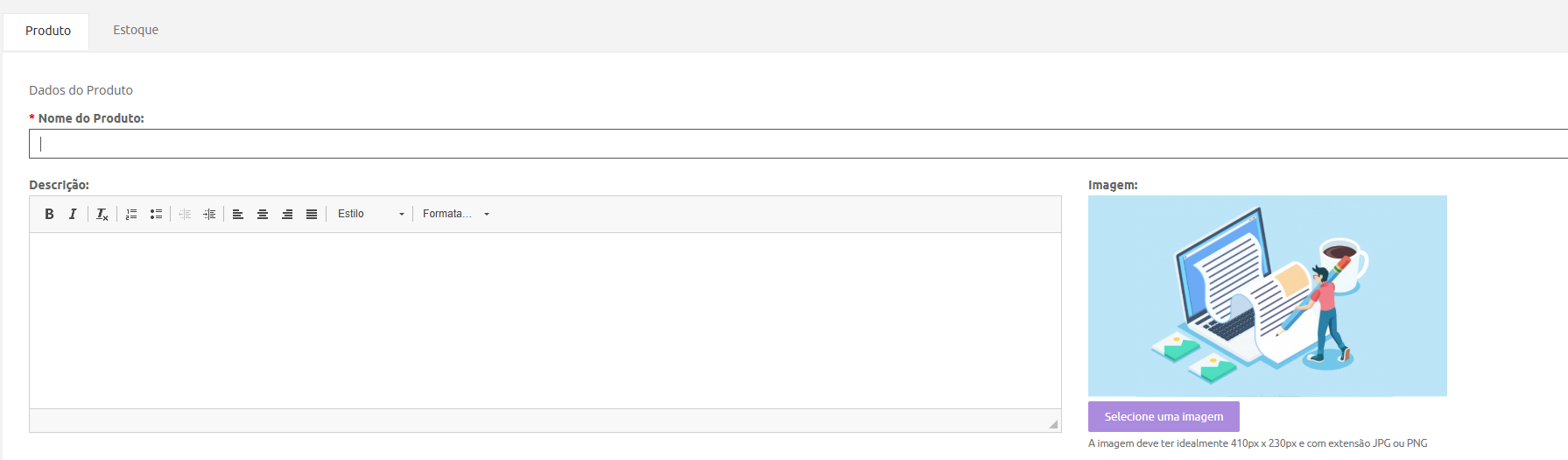Switch to the Estoque tab

pos(136,30)
